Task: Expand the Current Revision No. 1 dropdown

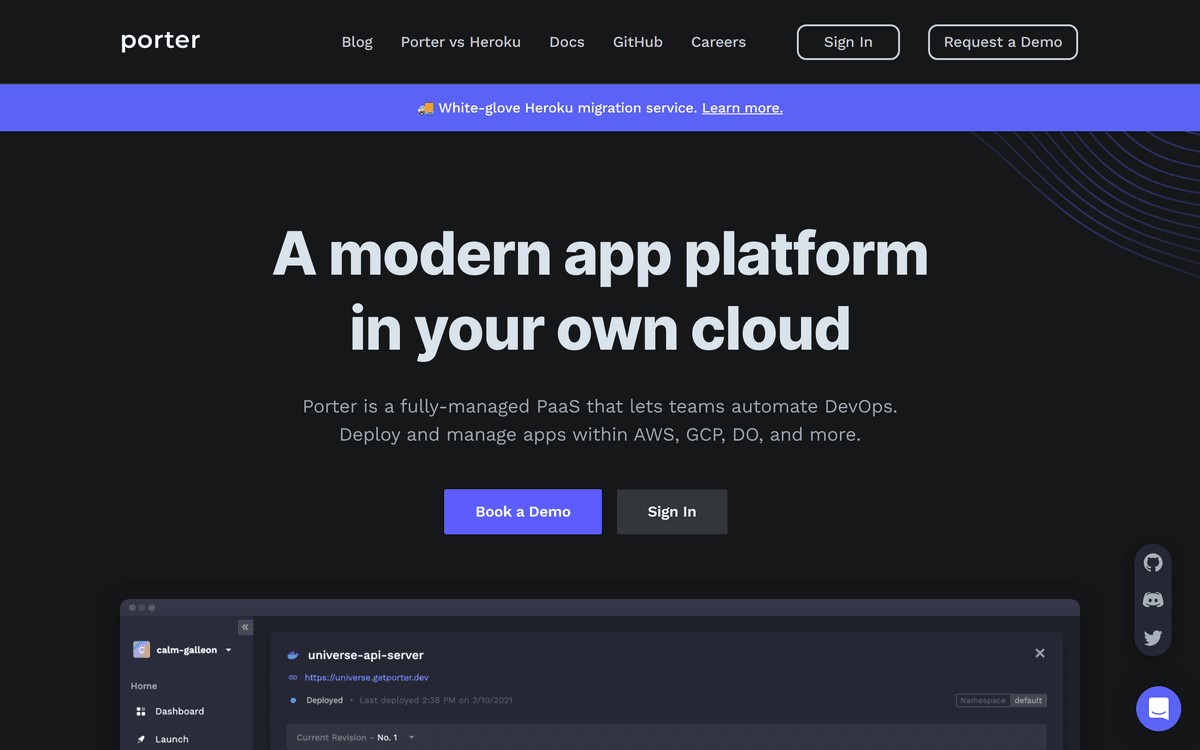Action: [x=411, y=737]
